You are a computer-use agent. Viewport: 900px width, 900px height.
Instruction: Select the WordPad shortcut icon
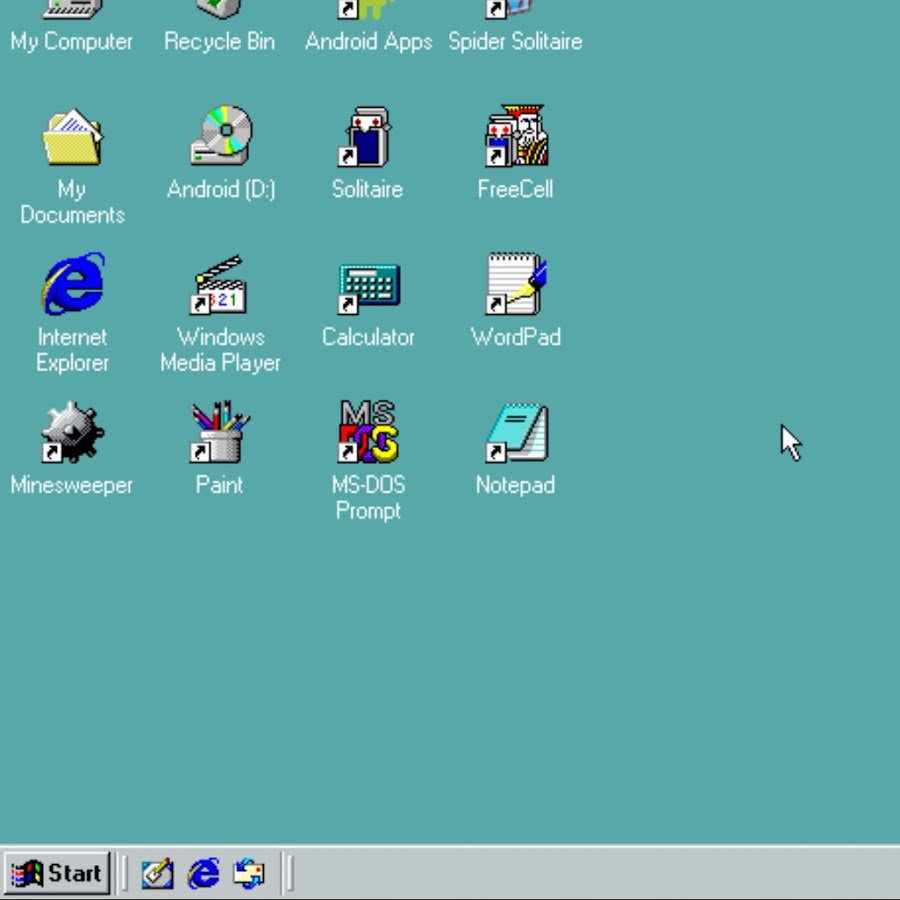516,284
